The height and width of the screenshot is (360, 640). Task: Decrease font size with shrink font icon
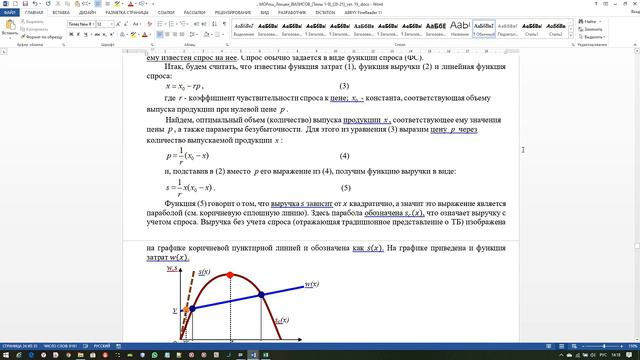[x=126, y=24]
